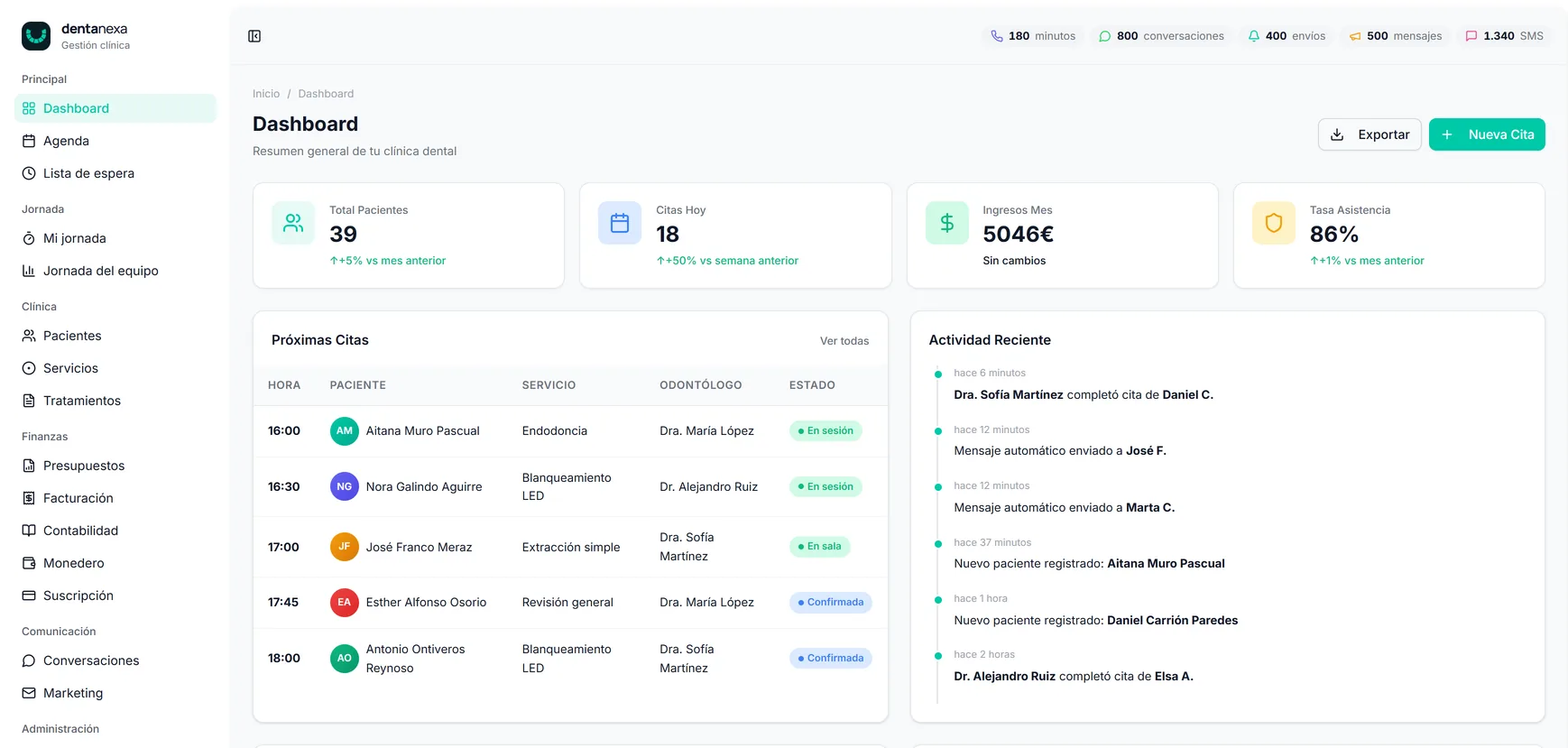1568x748 pixels.
Task: Open Lista de espera in sidebar
Action: 115,173
